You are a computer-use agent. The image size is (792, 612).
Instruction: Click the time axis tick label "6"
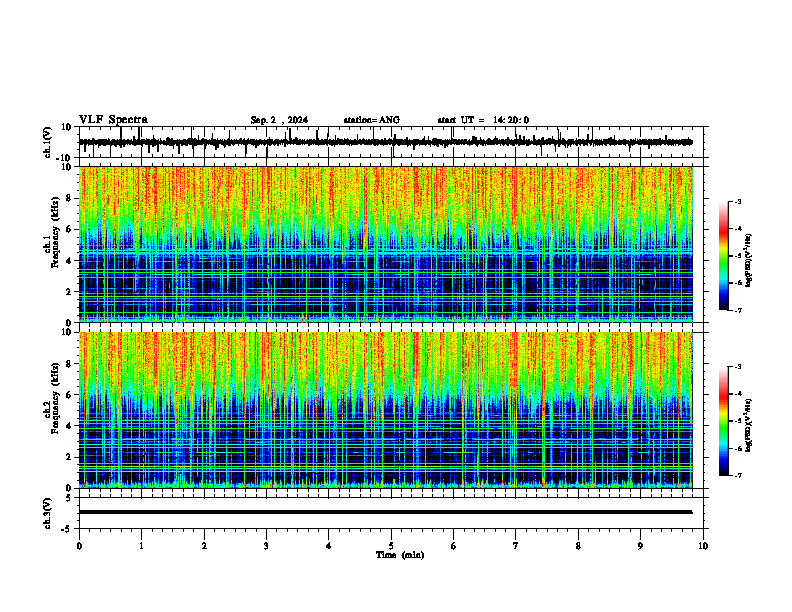pos(454,546)
